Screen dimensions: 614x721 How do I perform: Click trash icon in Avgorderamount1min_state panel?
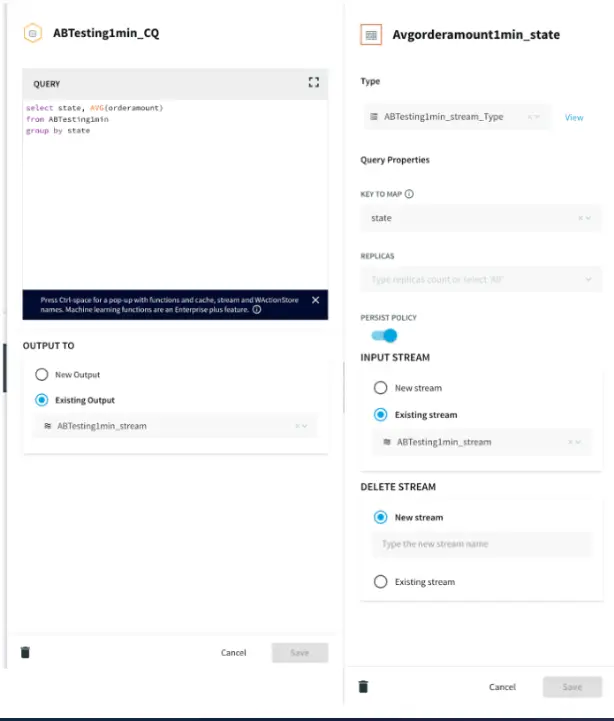[364, 686]
